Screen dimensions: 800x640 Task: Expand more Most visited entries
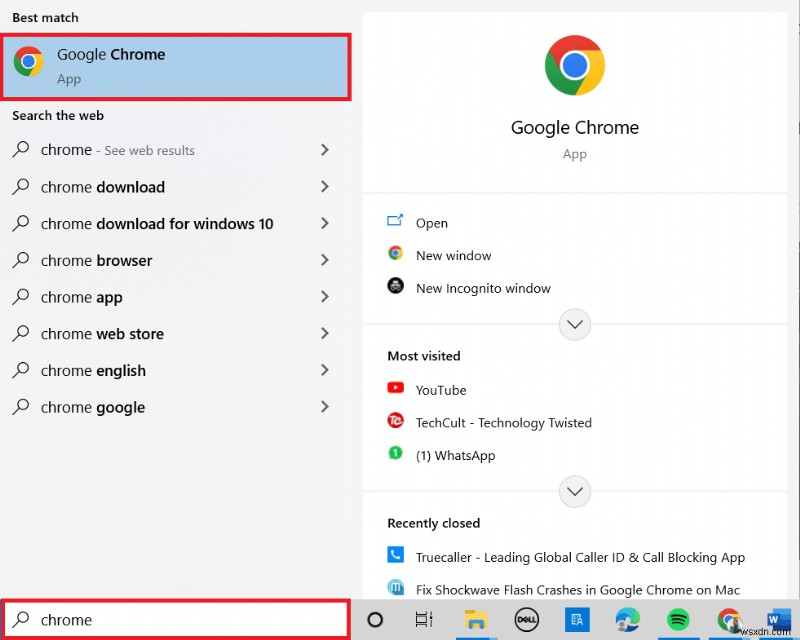(x=575, y=324)
